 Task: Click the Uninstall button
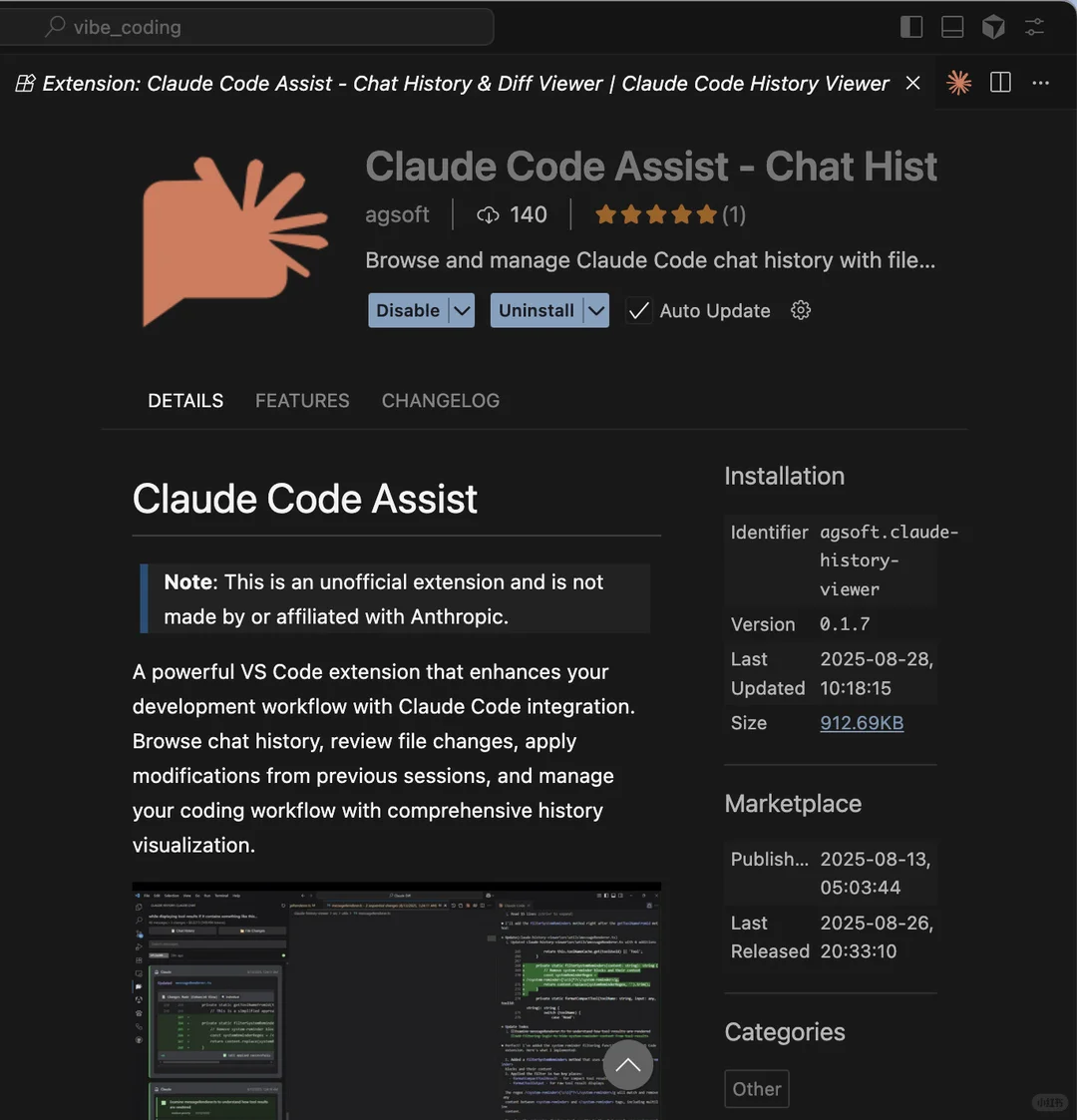(537, 311)
